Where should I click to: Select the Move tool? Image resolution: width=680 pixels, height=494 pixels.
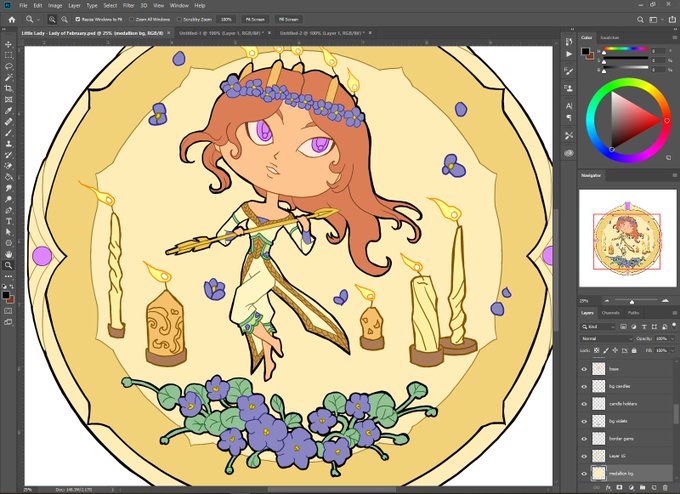8,44
